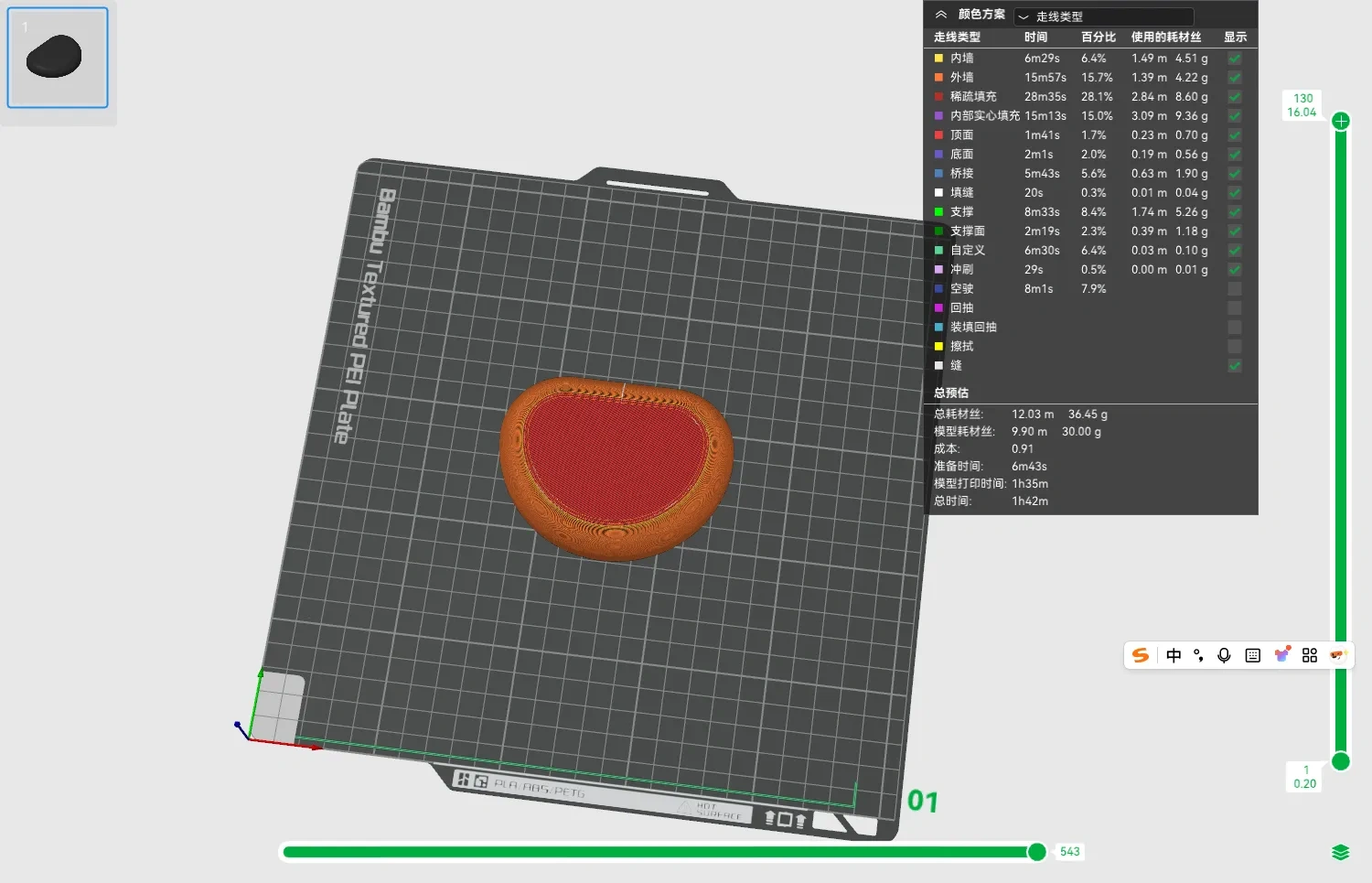
Task: Click the 使用的耗材丝 column header
Action: tap(1166, 38)
